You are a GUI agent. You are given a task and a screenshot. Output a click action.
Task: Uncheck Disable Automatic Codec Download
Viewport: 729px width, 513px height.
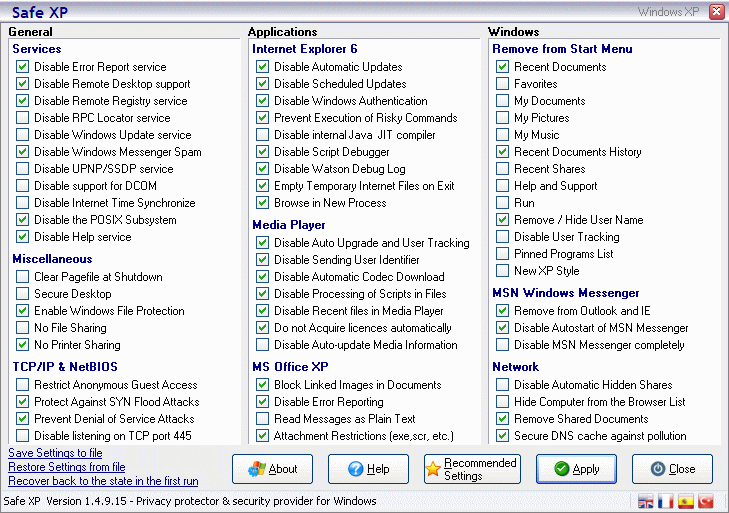tap(262, 277)
